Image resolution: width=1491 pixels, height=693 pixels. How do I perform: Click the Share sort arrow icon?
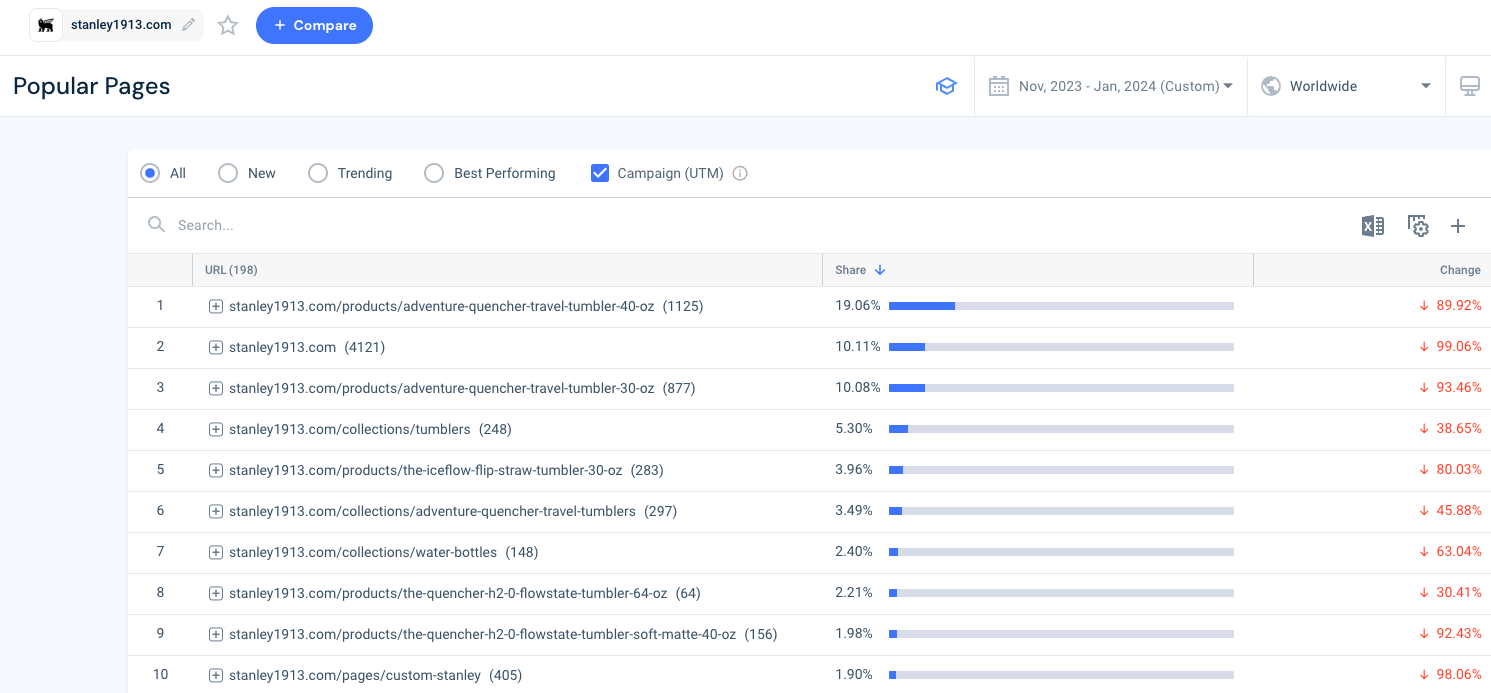tap(880, 270)
